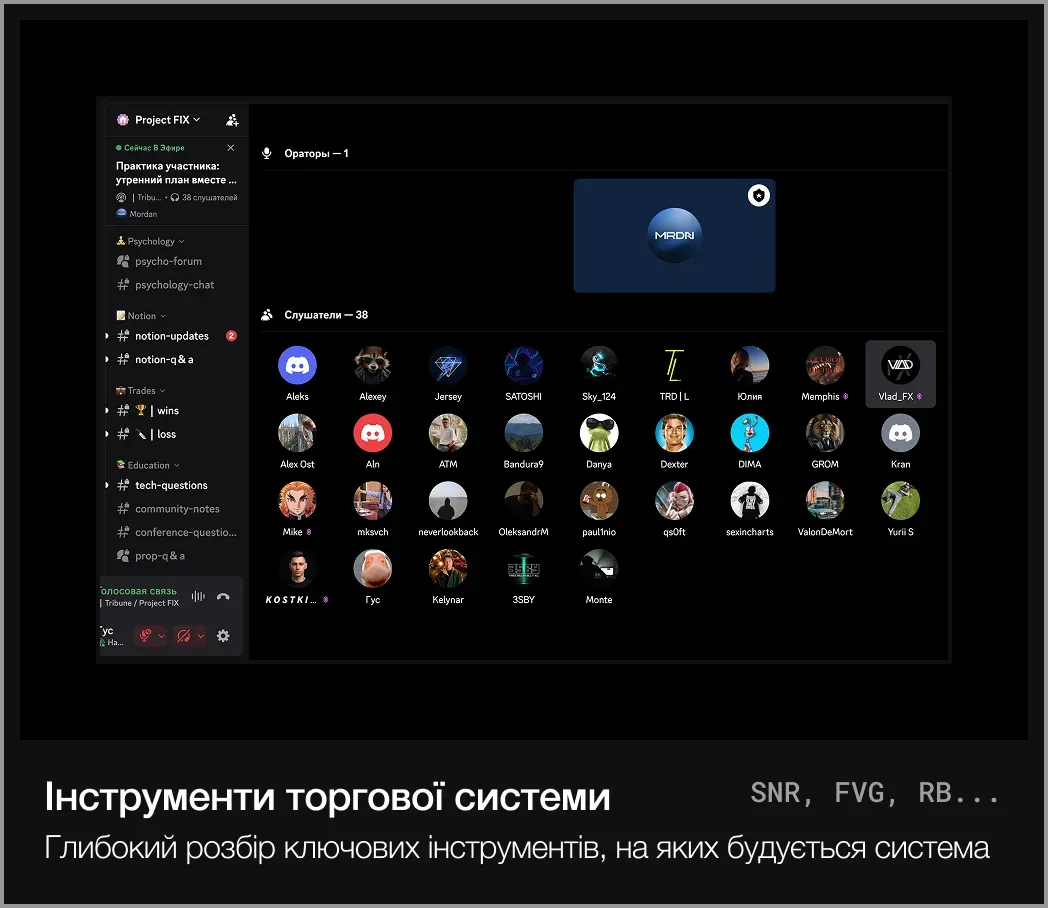Open the notion-updates channel
This screenshot has width=1048, height=908.
point(171,336)
